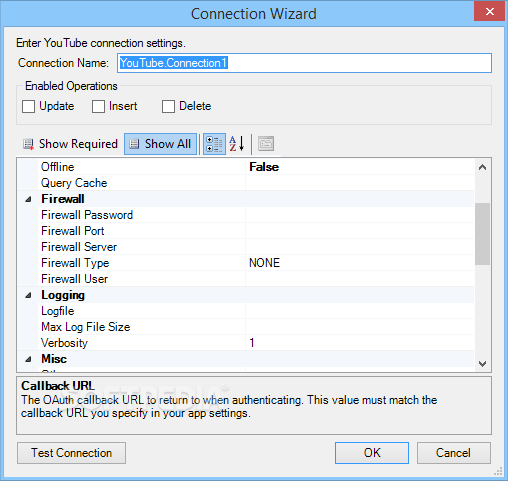The width and height of the screenshot is (508, 481).
Task: Confirm settings with OK button
Action: (x=372, y=453)
